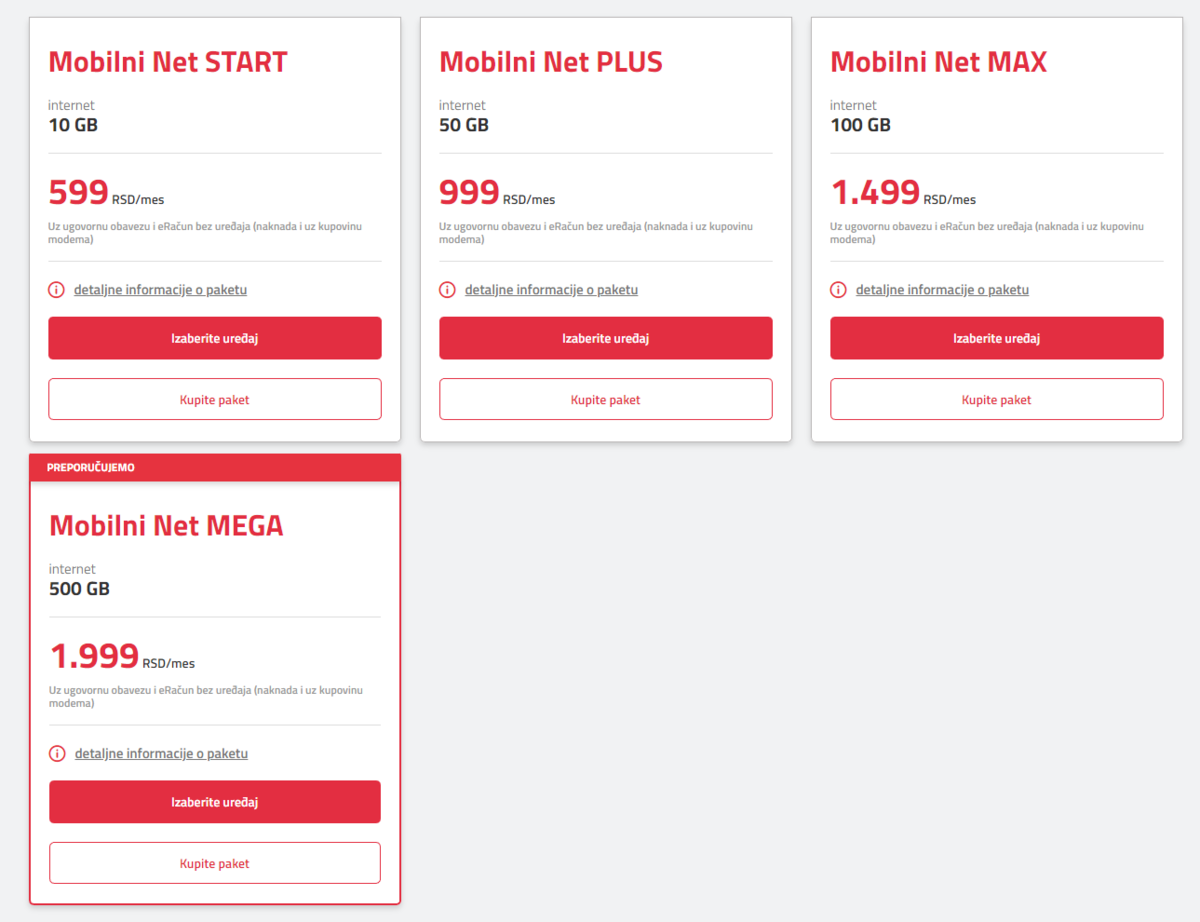Select Kupite paket for Mobilni Net MEGA

point(215,863)
